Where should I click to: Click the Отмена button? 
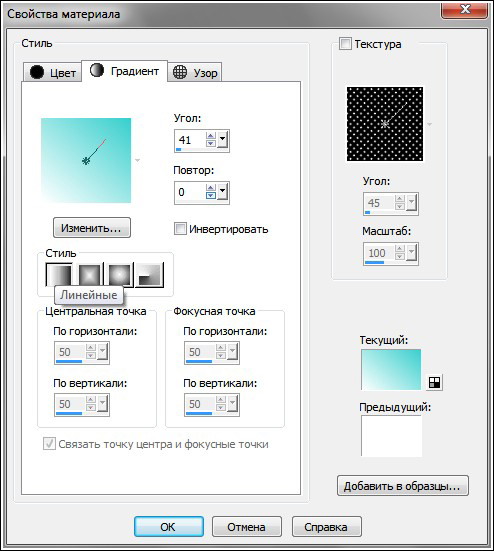click(x=247, y=526)
